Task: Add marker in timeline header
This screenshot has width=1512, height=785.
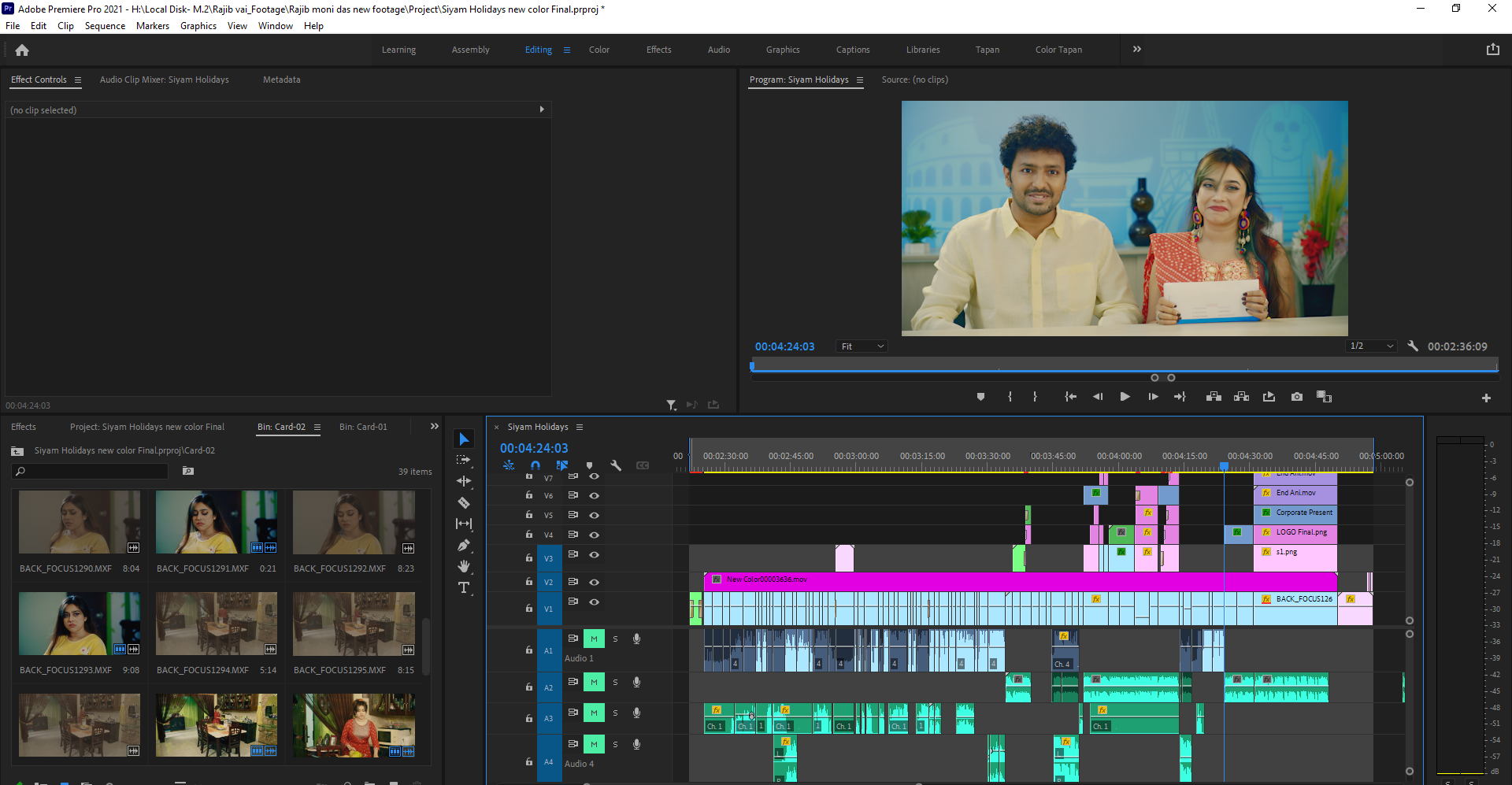Action: tap(589, 465)
